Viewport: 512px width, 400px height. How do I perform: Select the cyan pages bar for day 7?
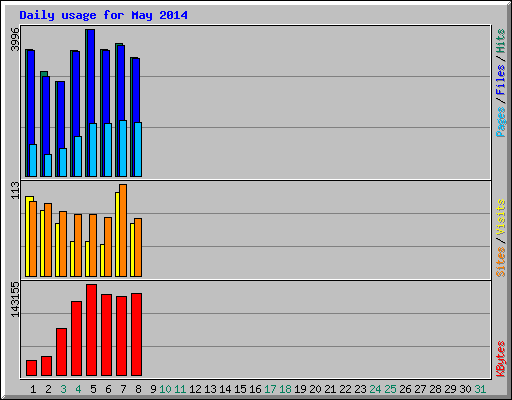click(123, 148)
